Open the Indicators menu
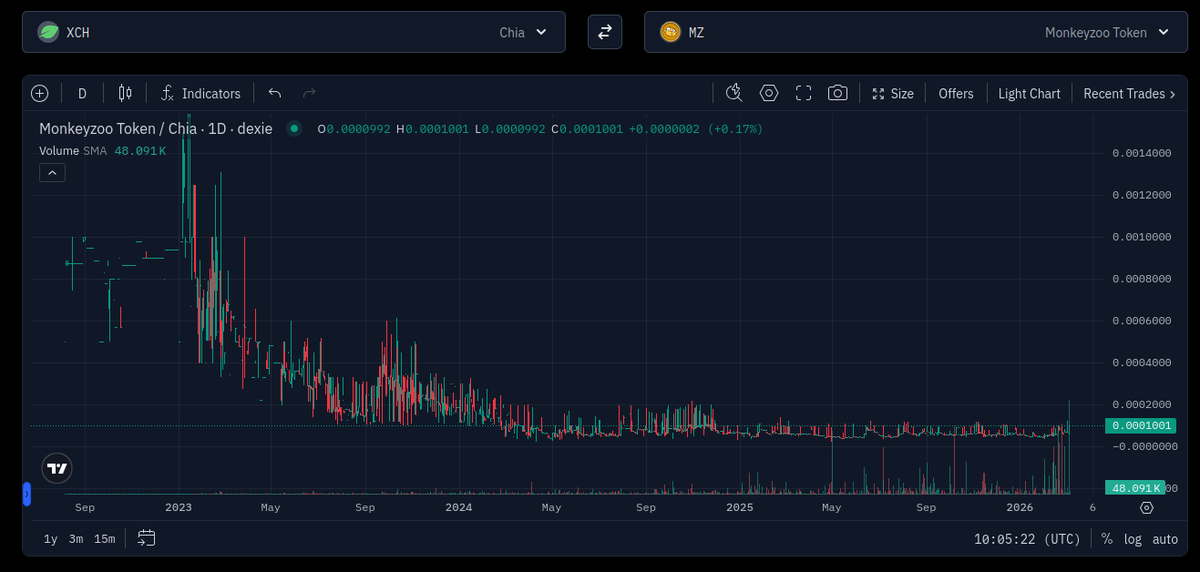Screen dimensions: 1200x572 (201, 93)
